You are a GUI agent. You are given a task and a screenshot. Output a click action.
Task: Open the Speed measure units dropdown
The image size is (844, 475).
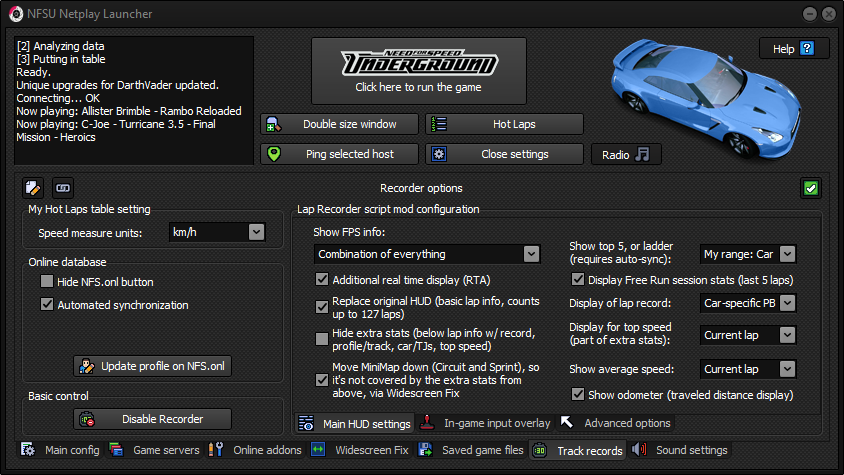coord(217,232)
